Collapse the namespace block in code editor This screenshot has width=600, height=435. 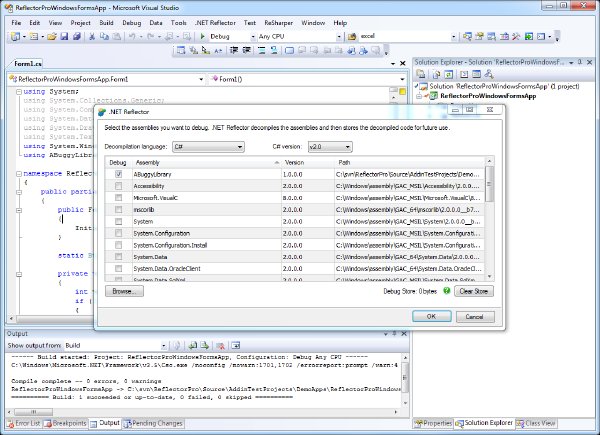[x=19, y=174]
